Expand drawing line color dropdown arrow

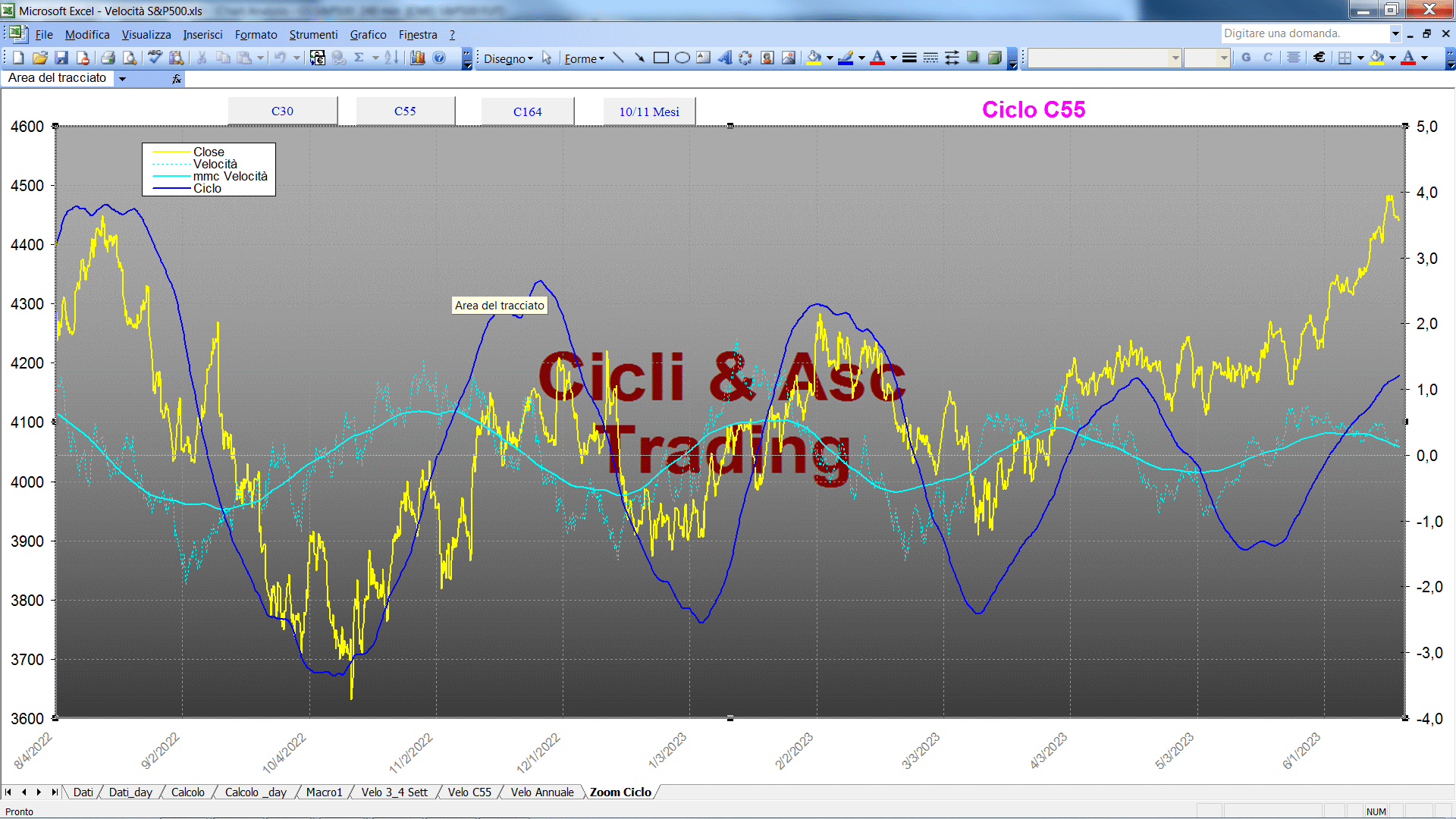[x=861, y=58]
